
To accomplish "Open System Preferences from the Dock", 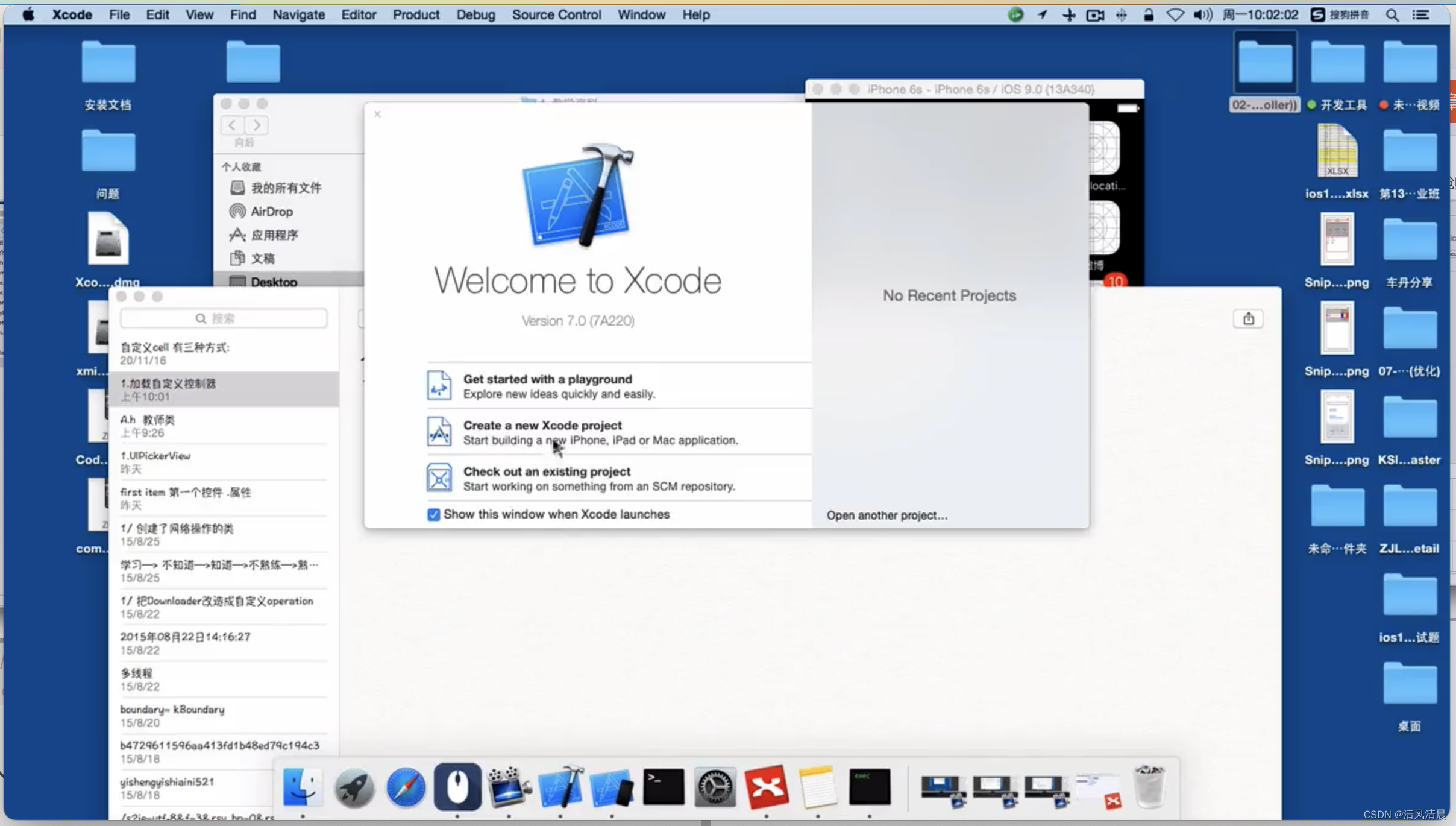I will click(715, 787).
